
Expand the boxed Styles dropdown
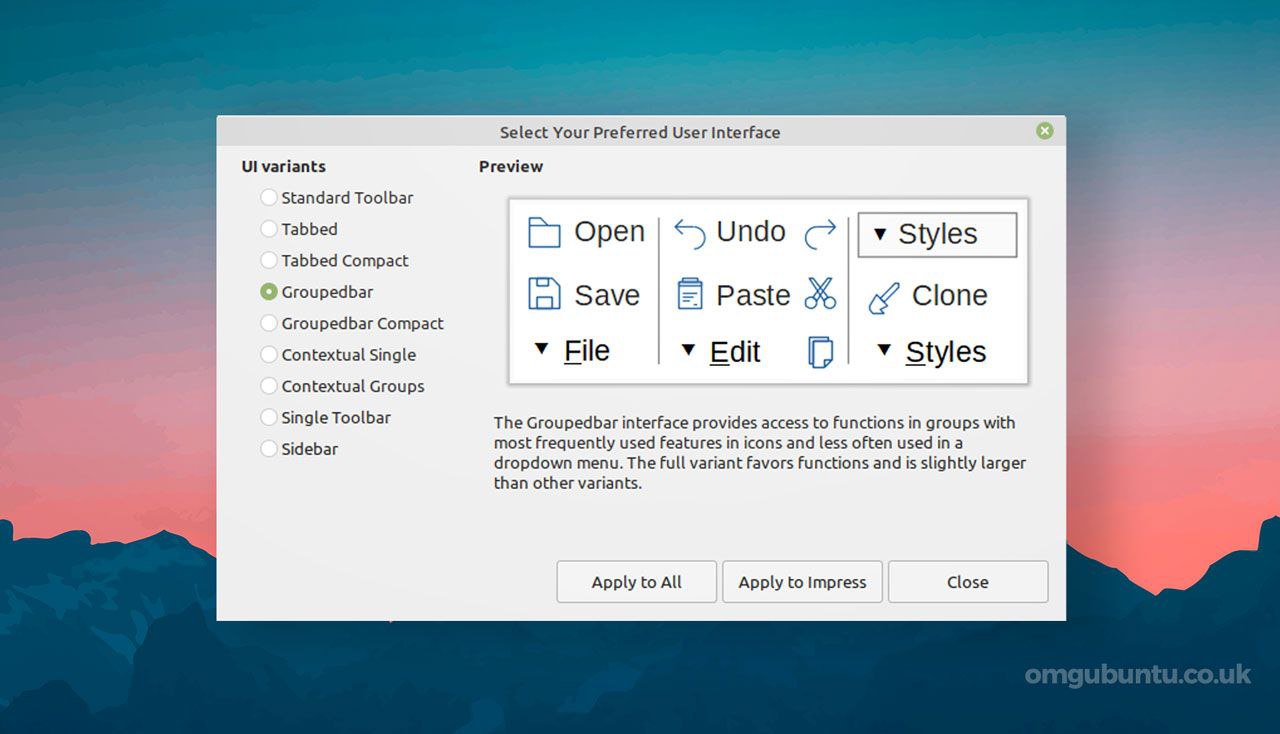(x=938, y=234)
